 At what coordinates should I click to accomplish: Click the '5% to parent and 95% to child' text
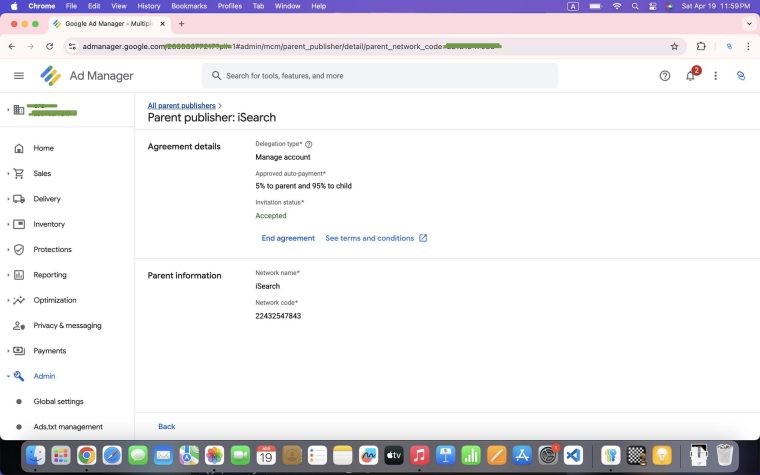click(x=303, y=186)
